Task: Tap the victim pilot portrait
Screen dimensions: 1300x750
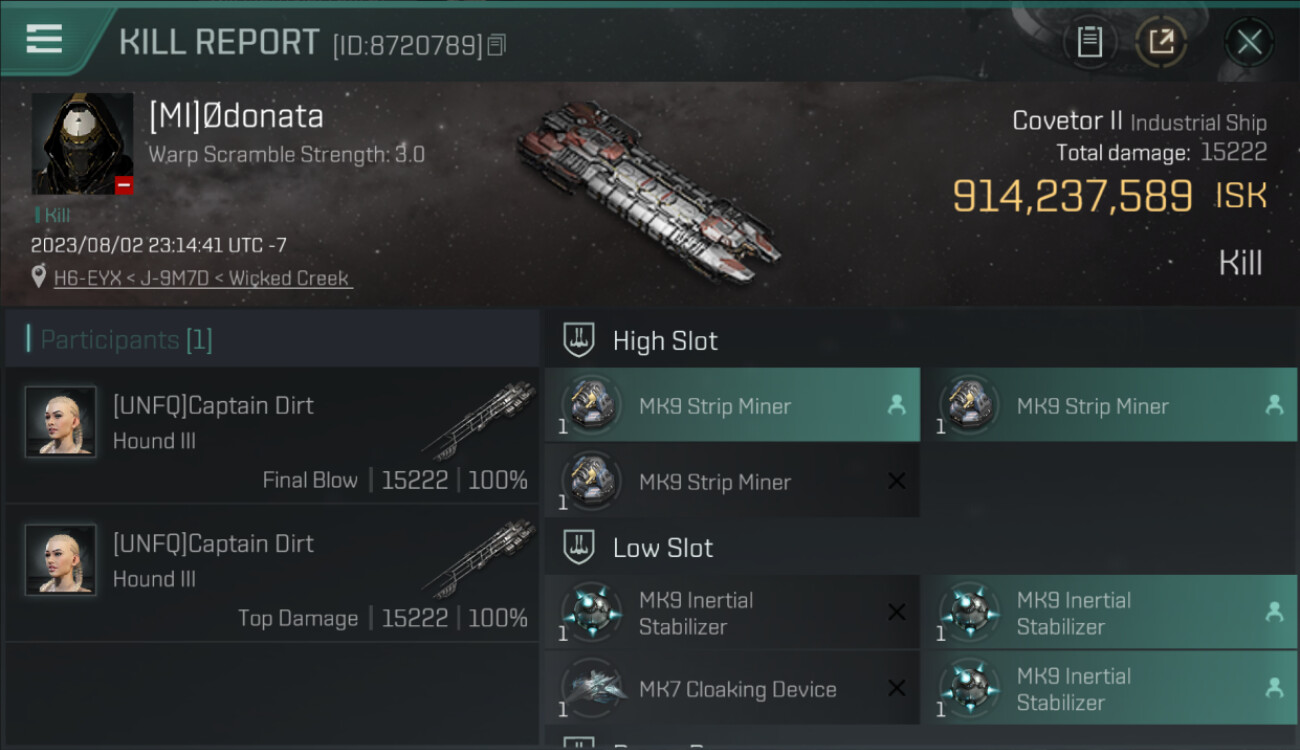Action: coord(82,144)
